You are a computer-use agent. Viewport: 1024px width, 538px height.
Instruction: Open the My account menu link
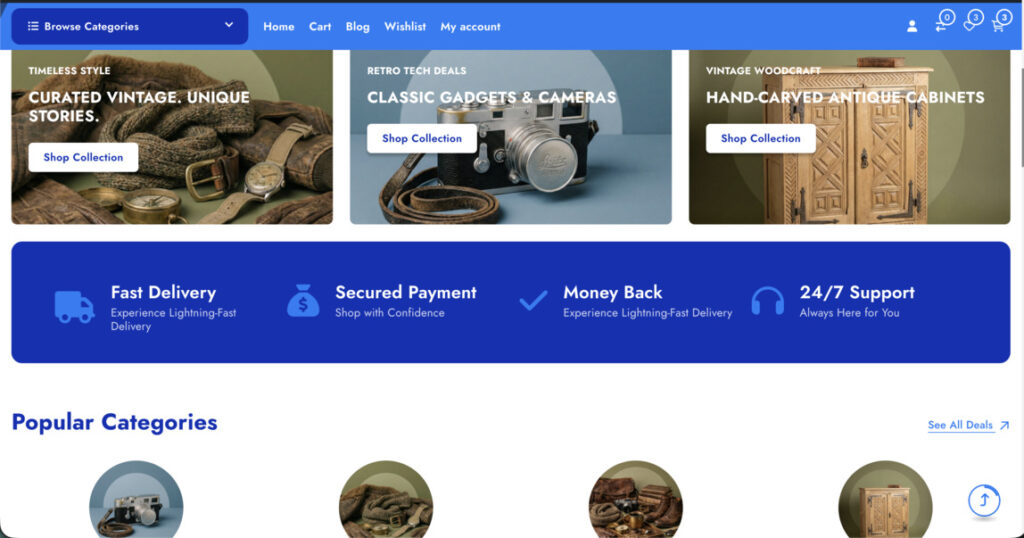click(x=470, y=27)
